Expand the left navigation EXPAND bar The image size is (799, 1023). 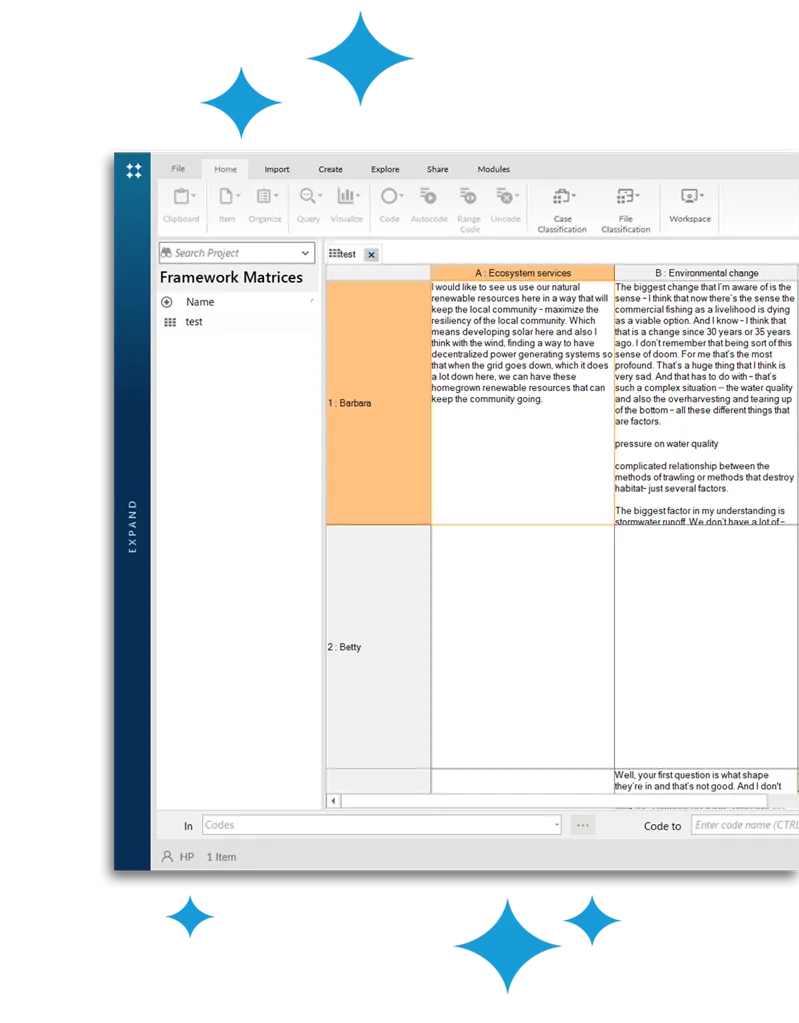pos(133,526)
